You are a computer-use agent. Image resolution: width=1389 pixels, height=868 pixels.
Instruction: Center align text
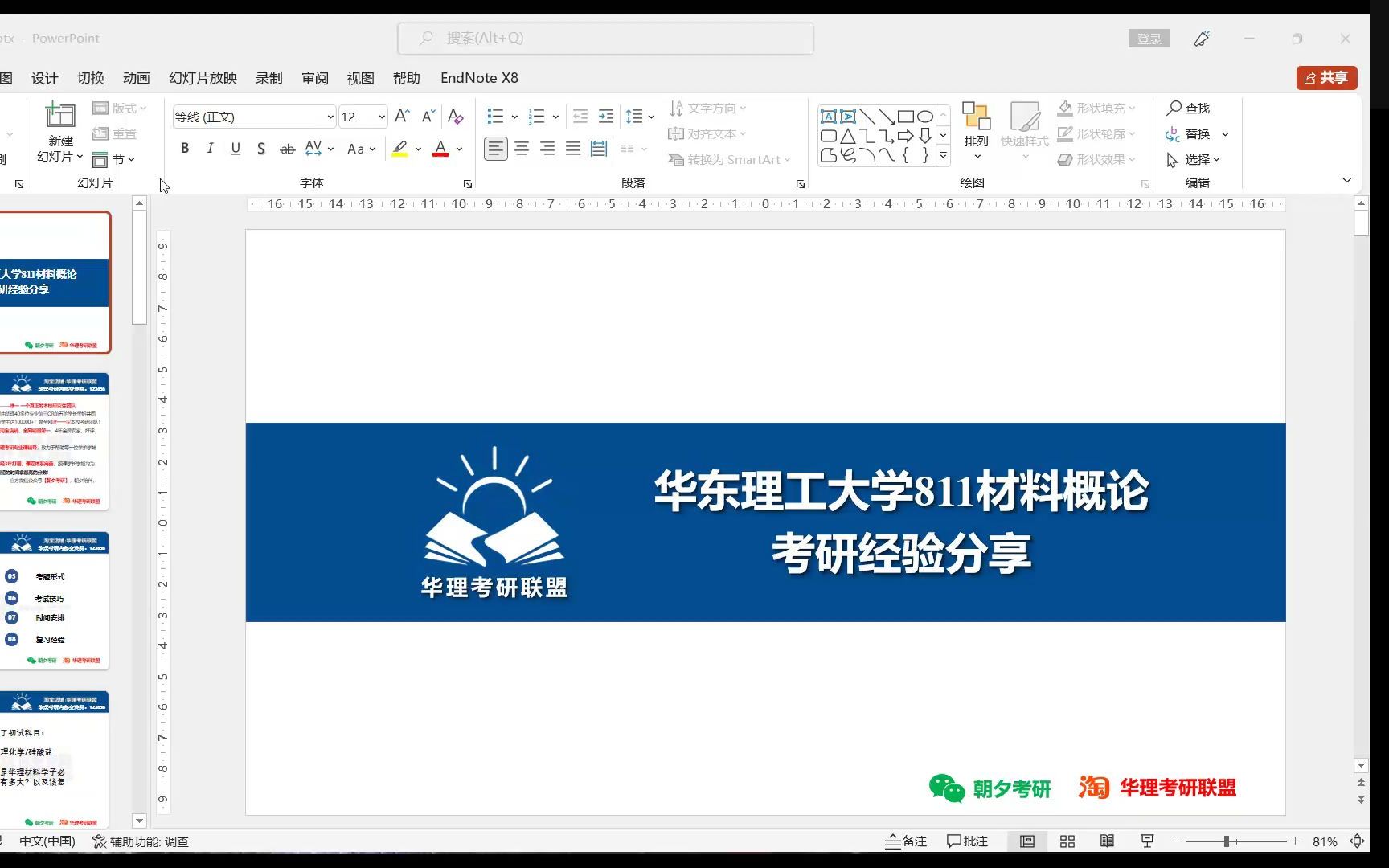point(522,149)
